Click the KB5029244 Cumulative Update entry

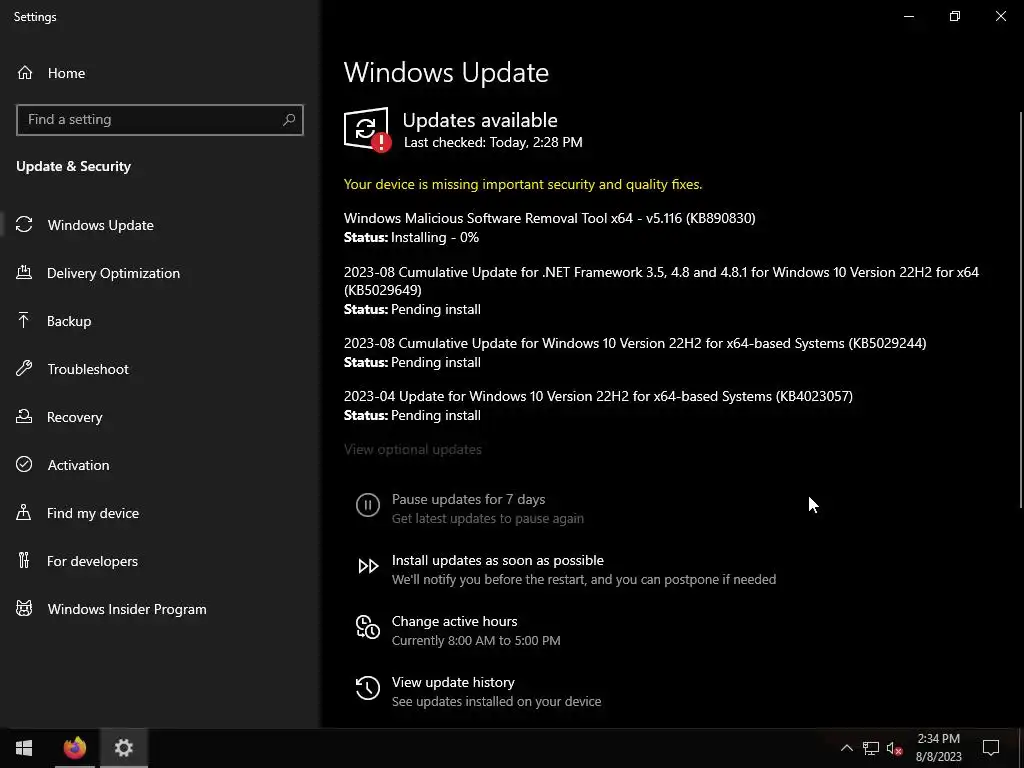pyautogui.click(x=635, y=343)
